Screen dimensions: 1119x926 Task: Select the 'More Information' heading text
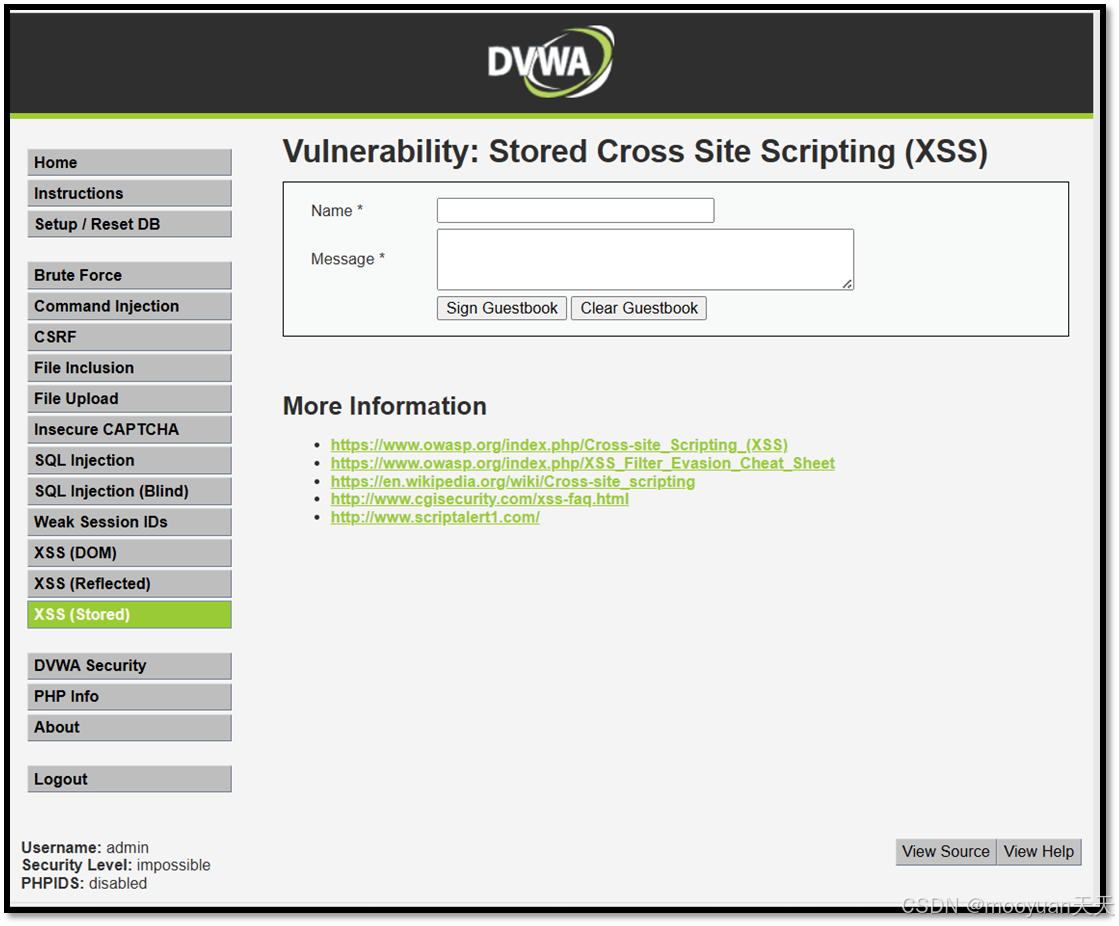point(385,406)
